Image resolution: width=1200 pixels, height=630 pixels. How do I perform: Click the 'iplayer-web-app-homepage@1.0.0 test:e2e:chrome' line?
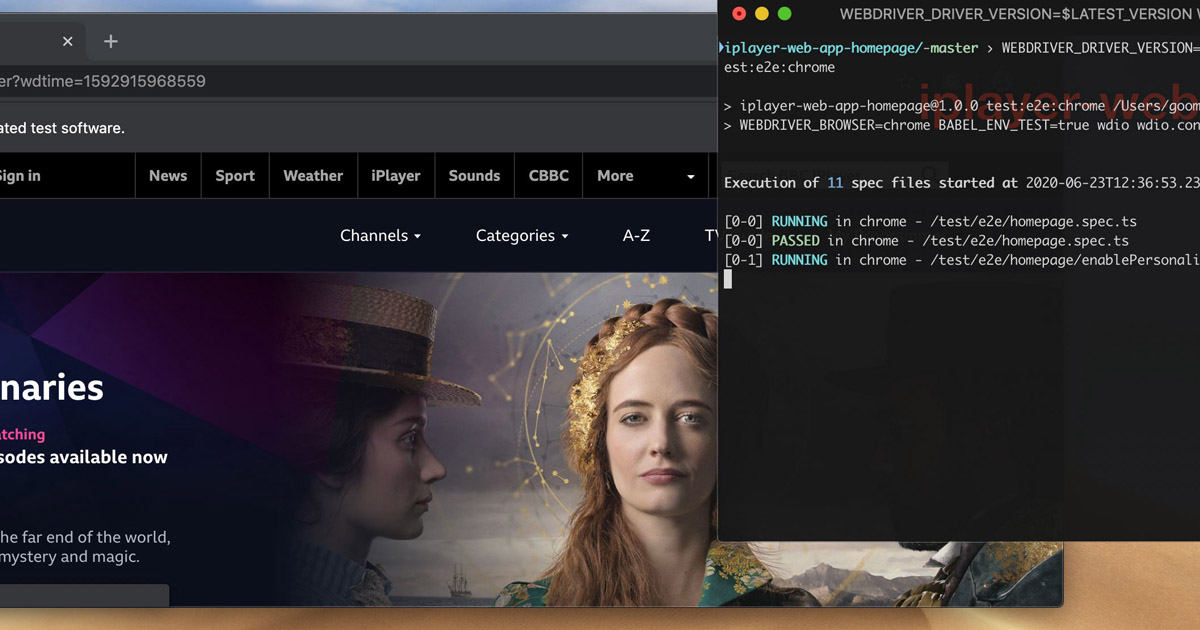(x=962, y=106)
